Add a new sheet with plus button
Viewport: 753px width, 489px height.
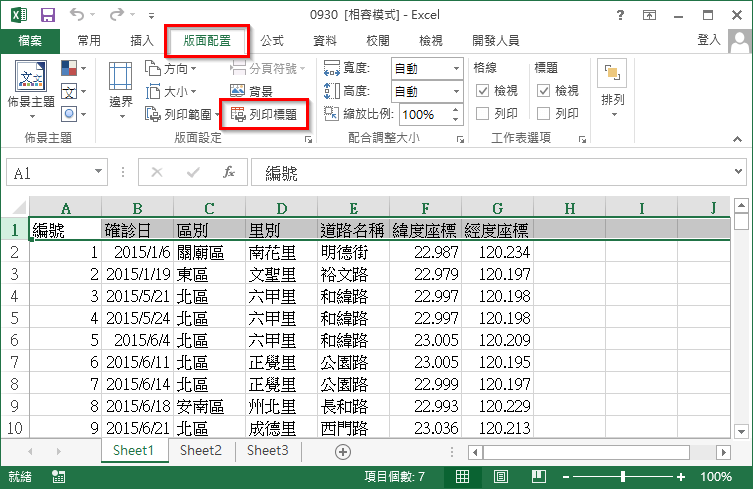coord(343,452)
